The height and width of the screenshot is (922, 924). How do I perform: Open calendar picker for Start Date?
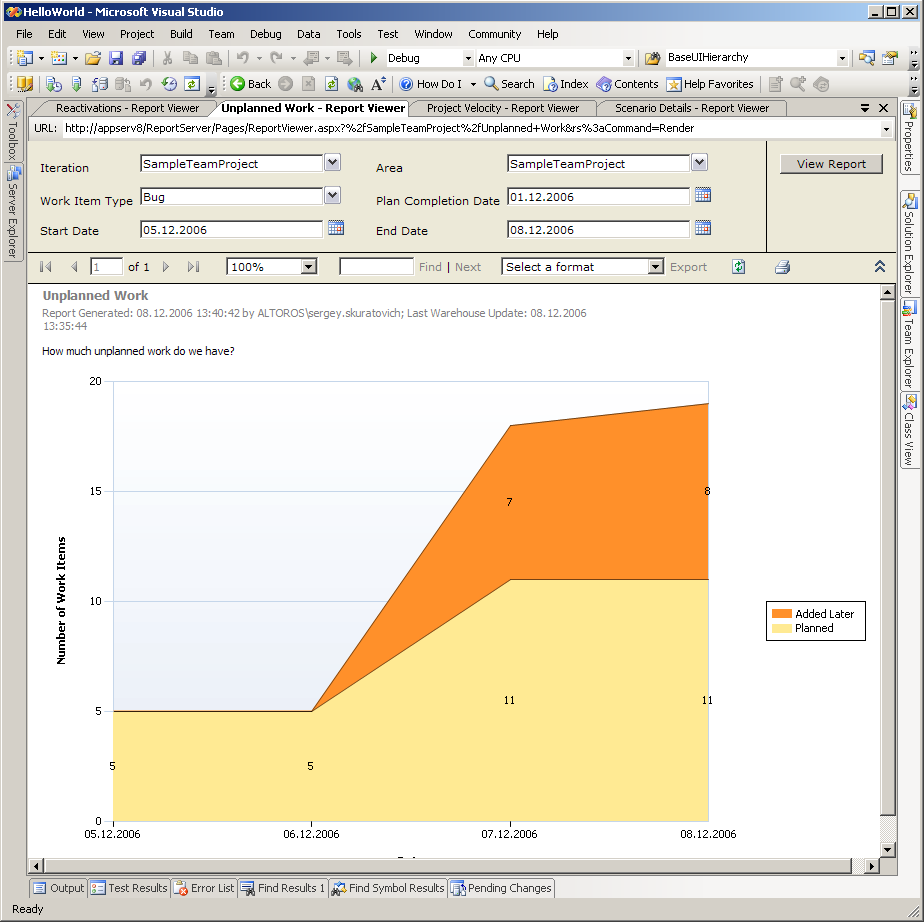tap(336, 227)
